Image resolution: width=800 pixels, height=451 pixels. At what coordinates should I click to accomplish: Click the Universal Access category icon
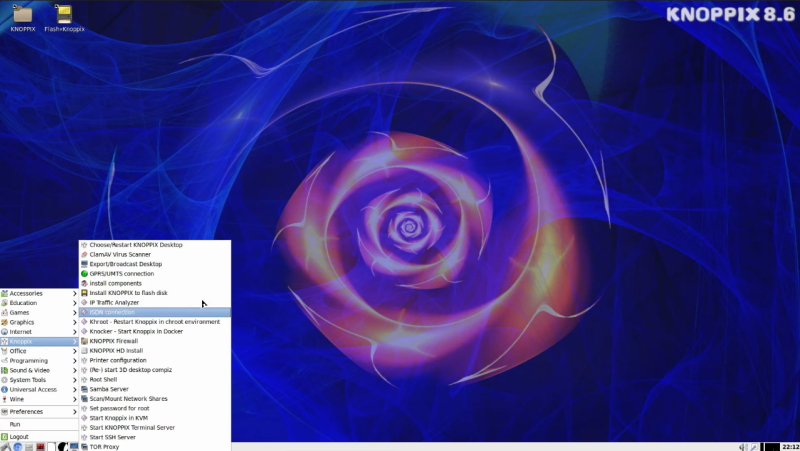pos(5,389)
